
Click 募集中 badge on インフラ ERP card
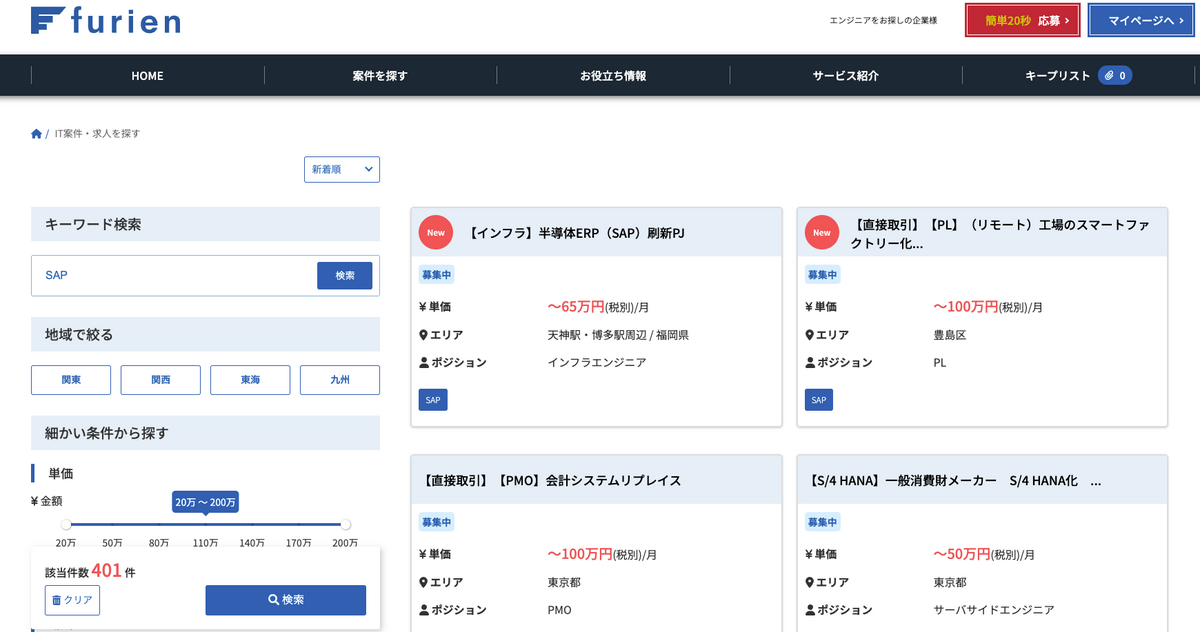[437, 275]
